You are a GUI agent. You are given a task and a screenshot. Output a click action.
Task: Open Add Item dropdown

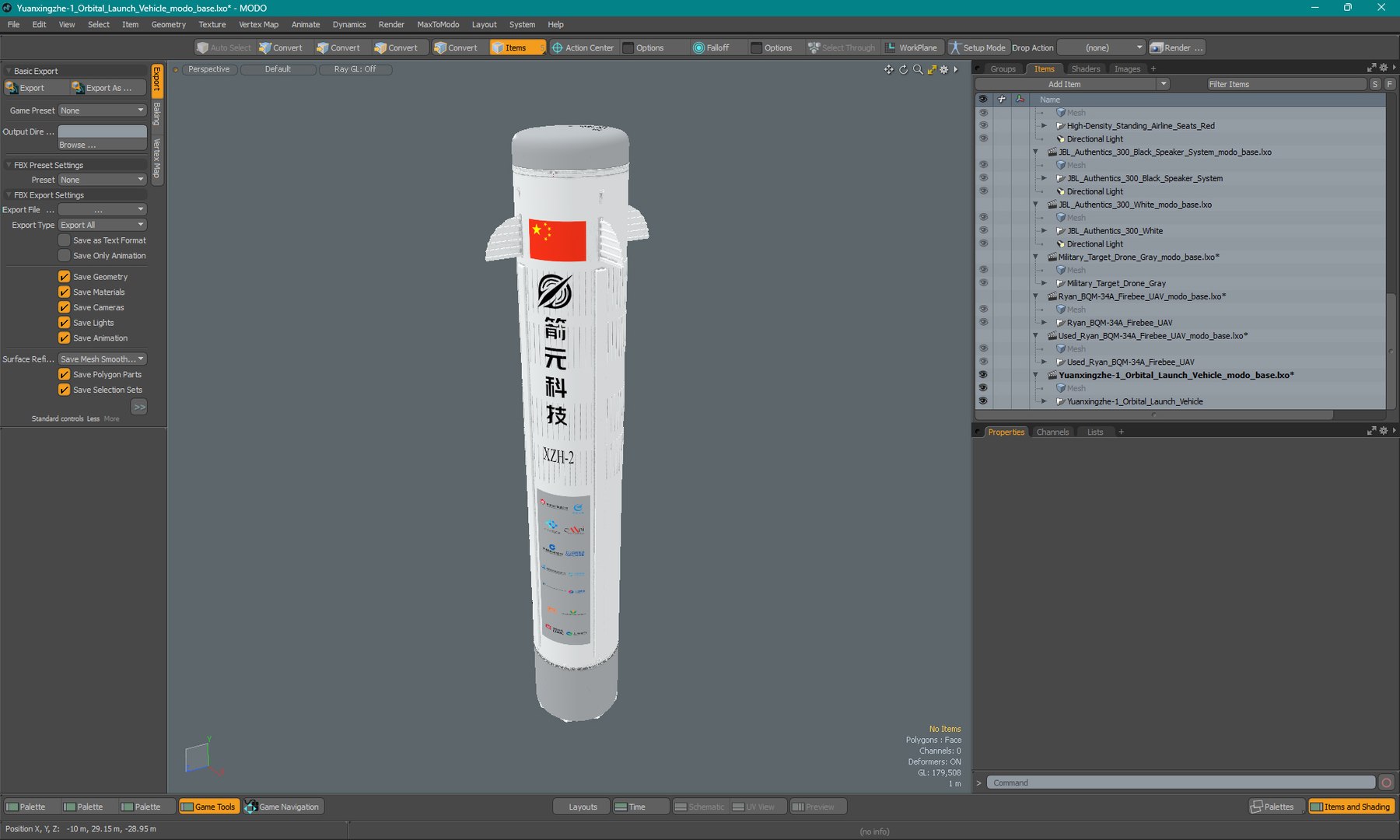(1072, 84)
